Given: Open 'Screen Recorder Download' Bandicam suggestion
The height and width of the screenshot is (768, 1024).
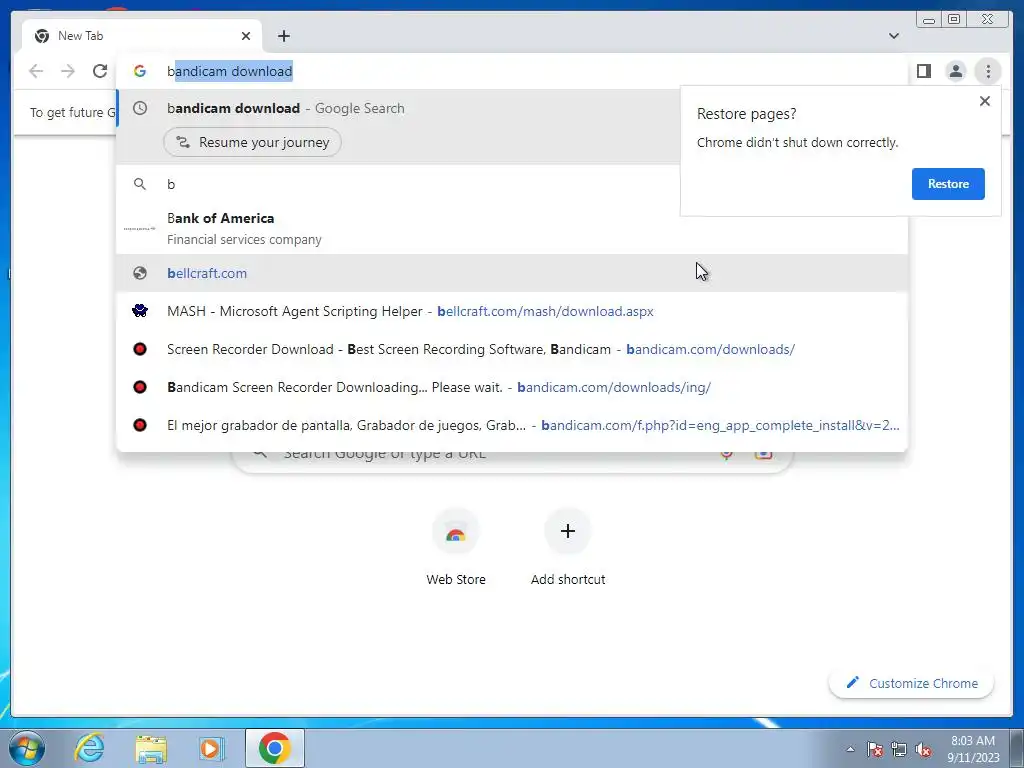Looking at the screenshot, I should coord(512,349).
